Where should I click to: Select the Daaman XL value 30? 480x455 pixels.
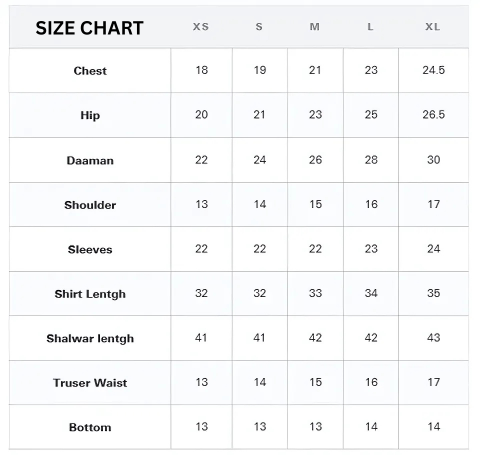click(x=434, y=160)
